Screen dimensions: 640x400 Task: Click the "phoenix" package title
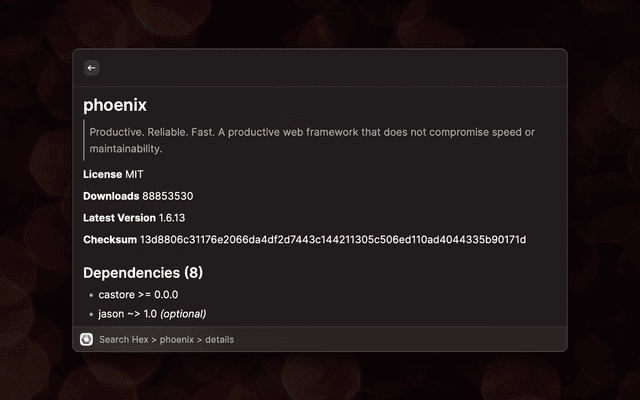coord(115,105)
